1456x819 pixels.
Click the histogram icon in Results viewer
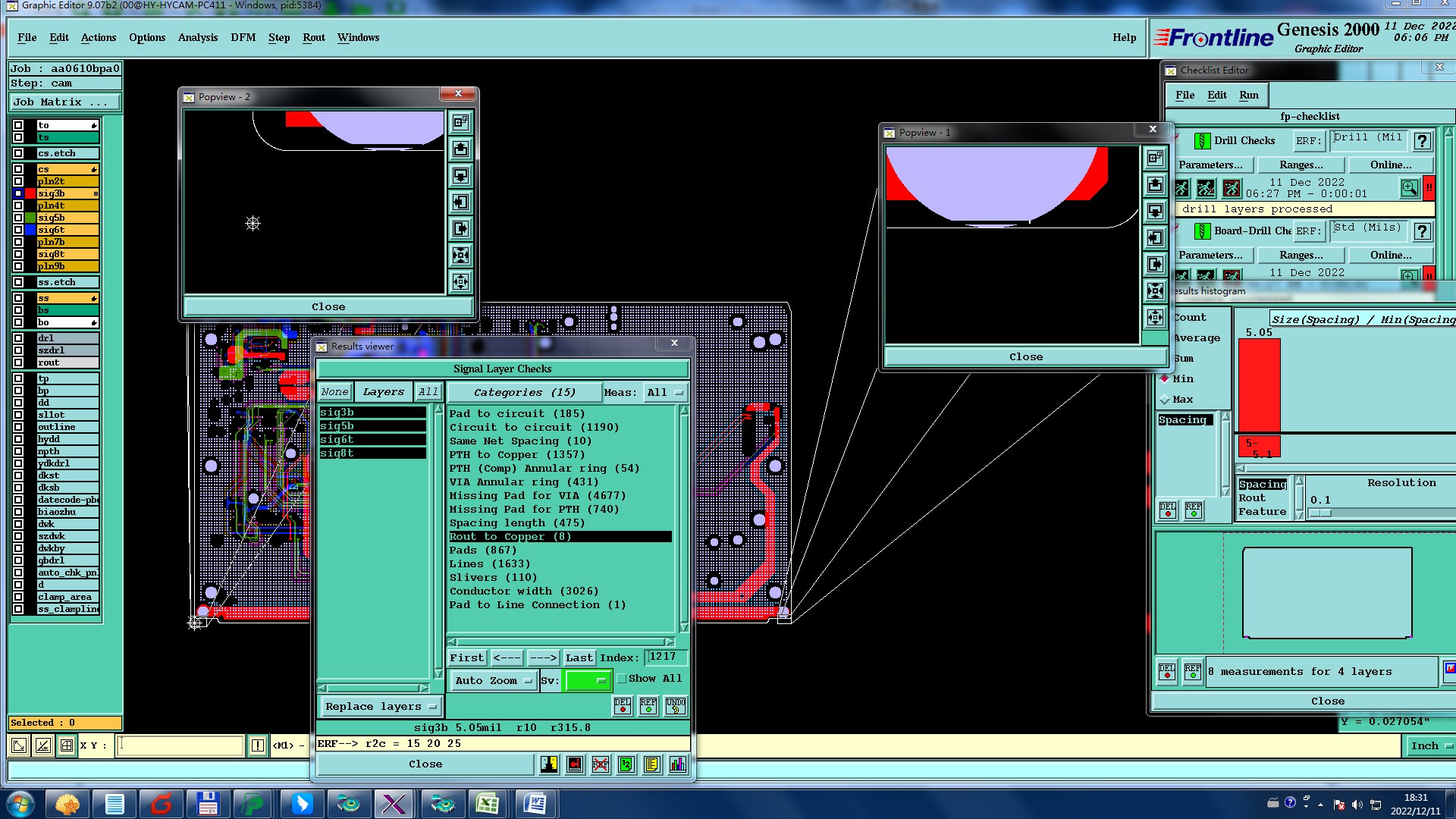pos(677,764)
